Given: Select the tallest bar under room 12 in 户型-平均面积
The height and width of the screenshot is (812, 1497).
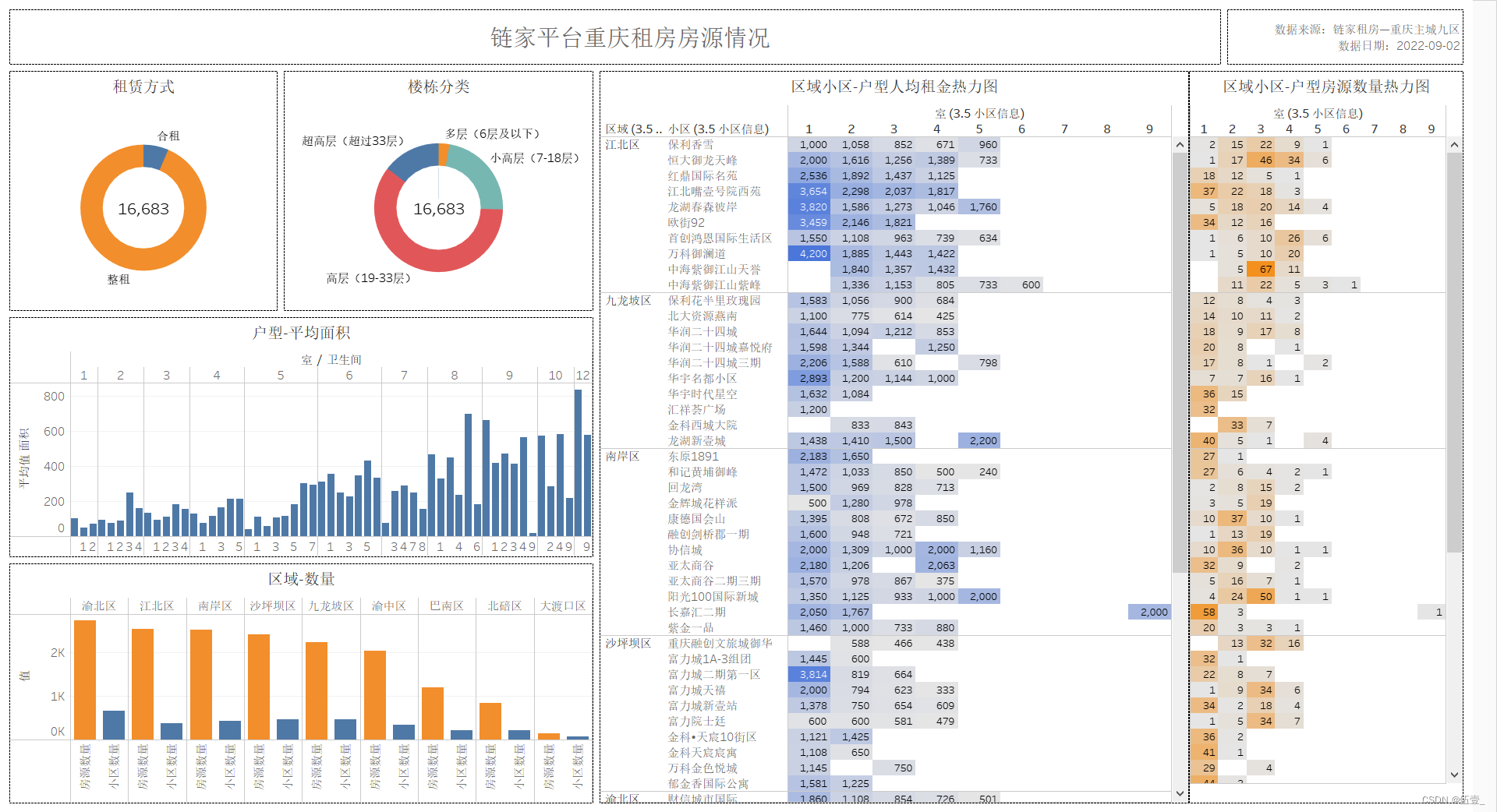Looking at the screenshot, I should pos(578,463).
